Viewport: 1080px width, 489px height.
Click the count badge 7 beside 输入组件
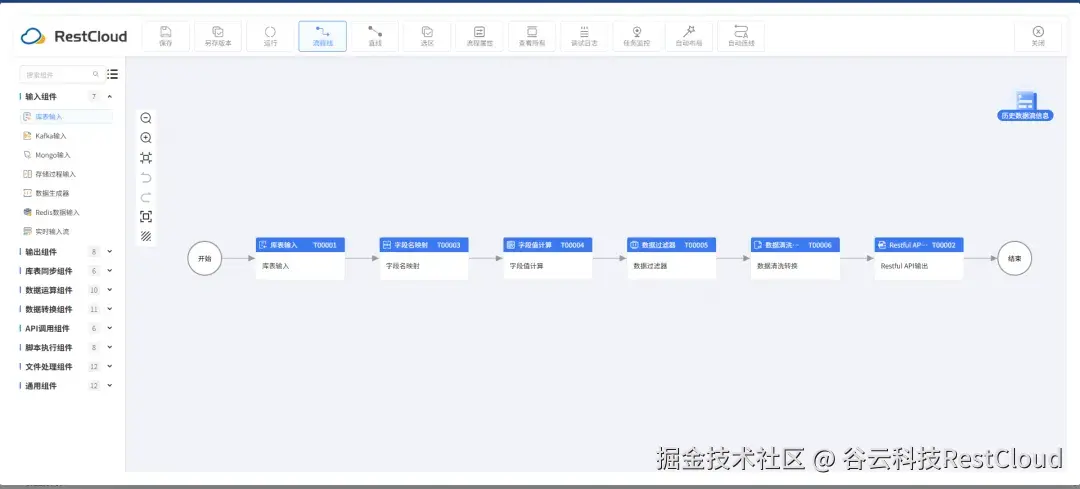click(x=94, y=96)
